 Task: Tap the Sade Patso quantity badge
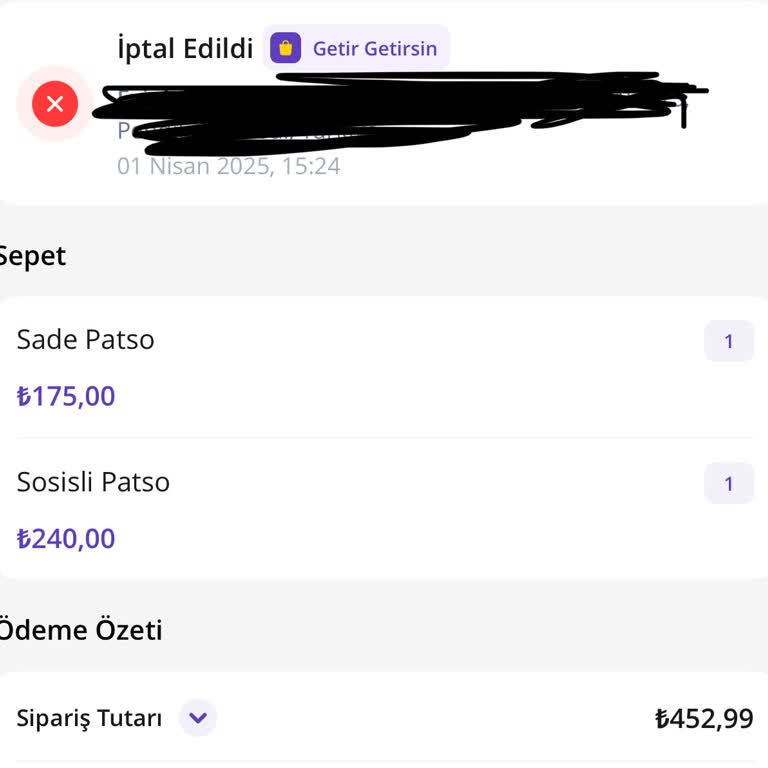point(728,341)
